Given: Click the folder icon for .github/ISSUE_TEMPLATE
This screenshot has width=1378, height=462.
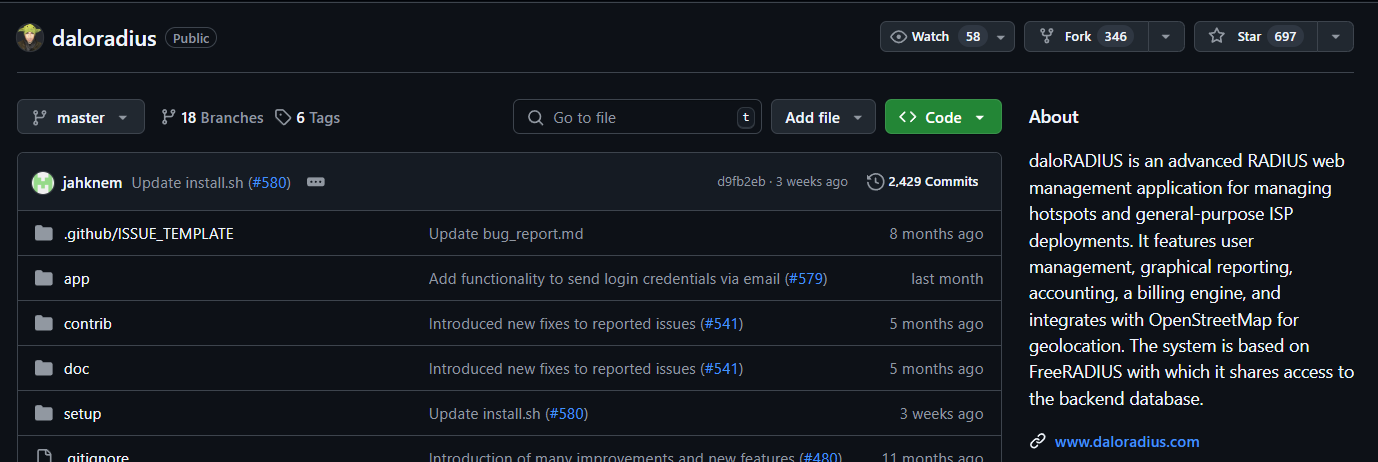Looking at the screenshot, I should point(43,234).
